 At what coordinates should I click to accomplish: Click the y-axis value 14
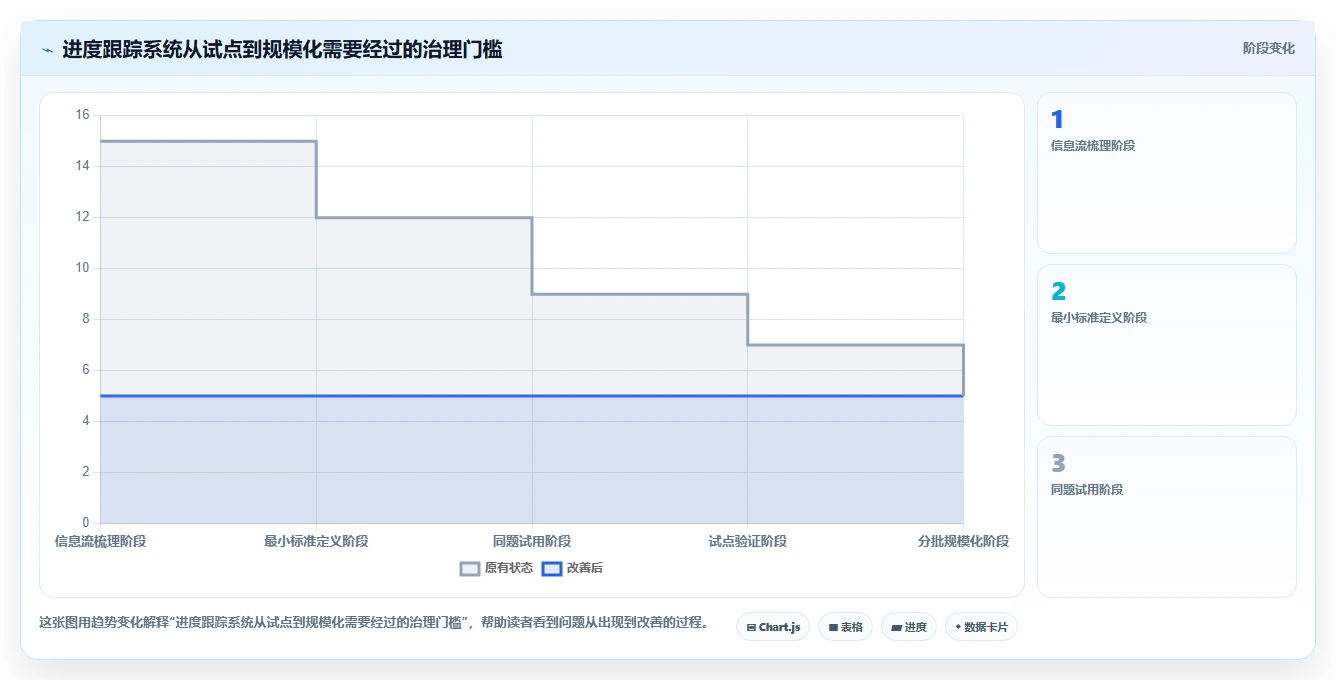click(82, 166)
